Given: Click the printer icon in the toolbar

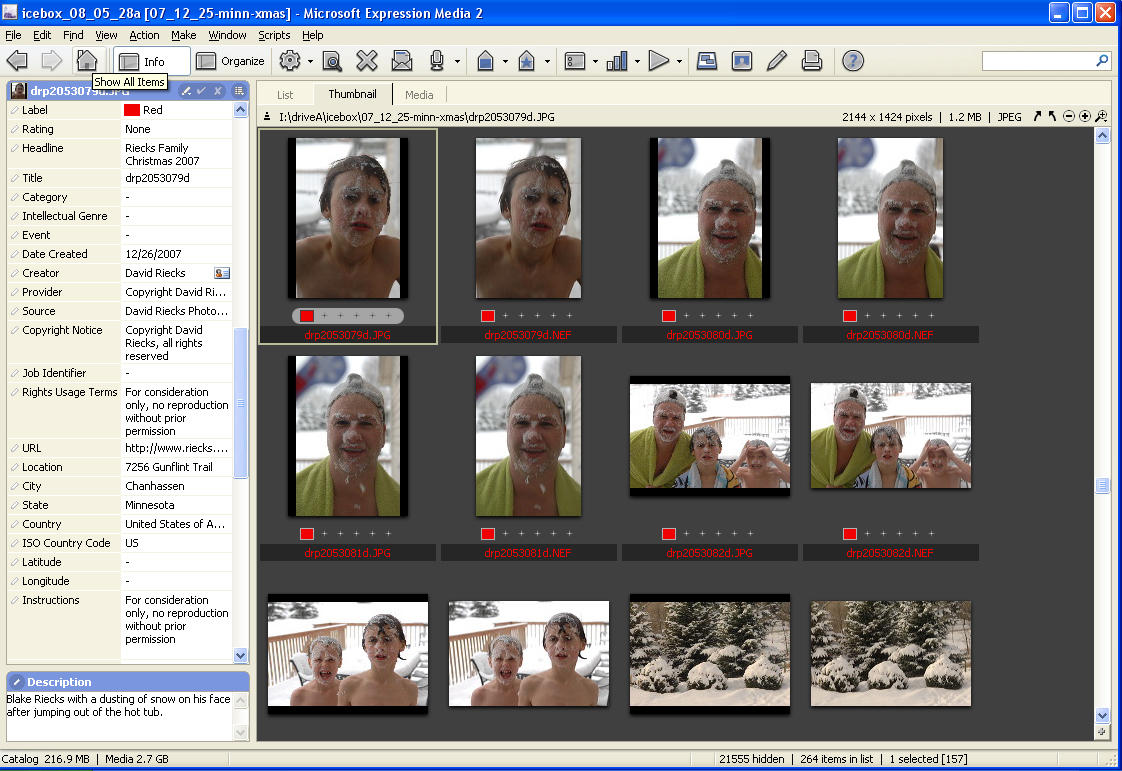Looking at the screenshot, I should coord(812,61).
